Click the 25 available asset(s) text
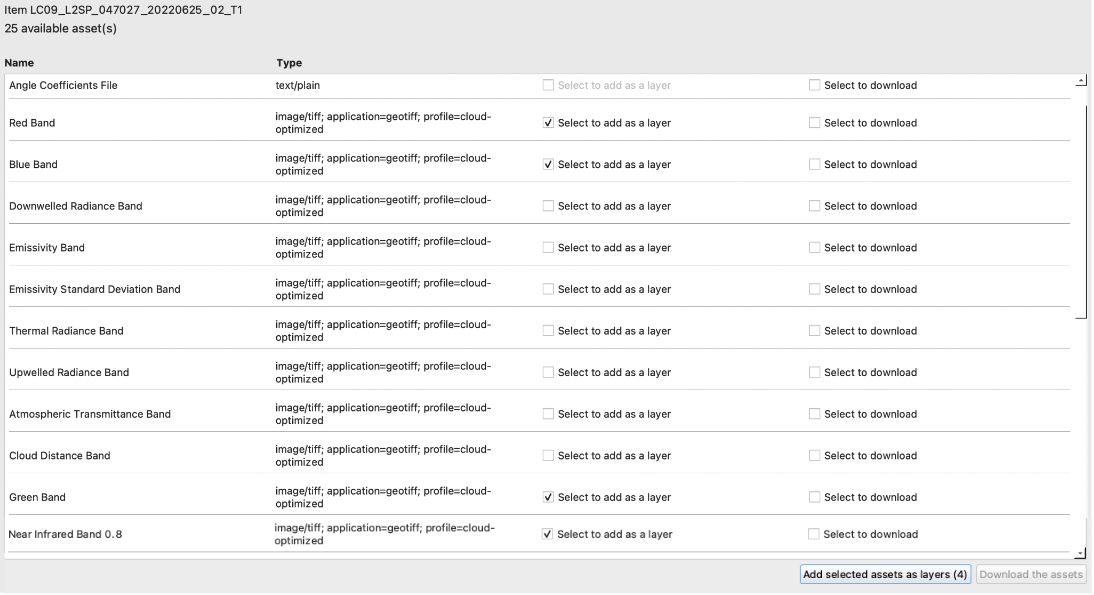1094x595 pixels. pyautogui.click(x=61, y=29)
